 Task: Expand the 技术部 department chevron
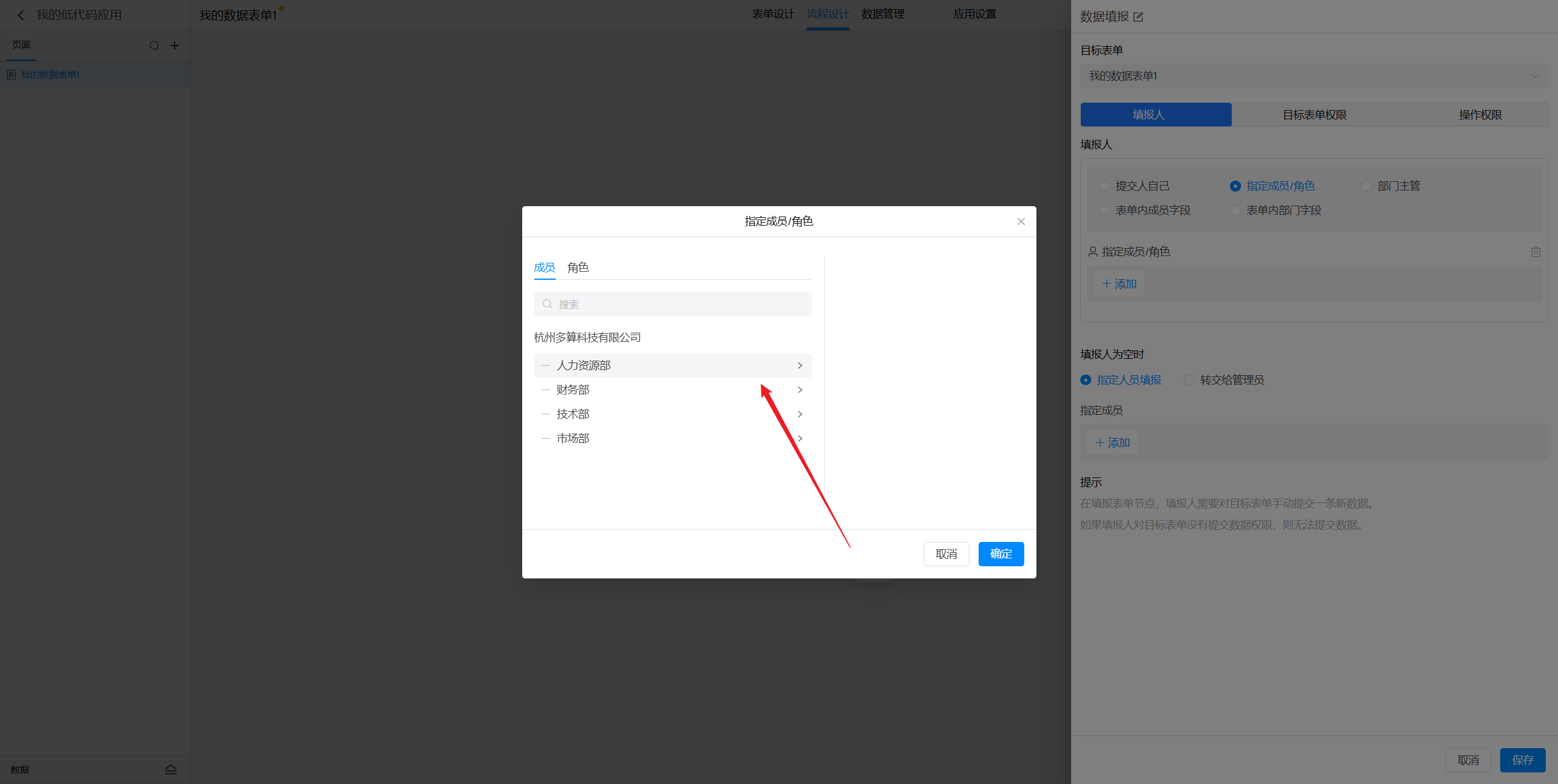pyautogui.click(x=800, y=414)
